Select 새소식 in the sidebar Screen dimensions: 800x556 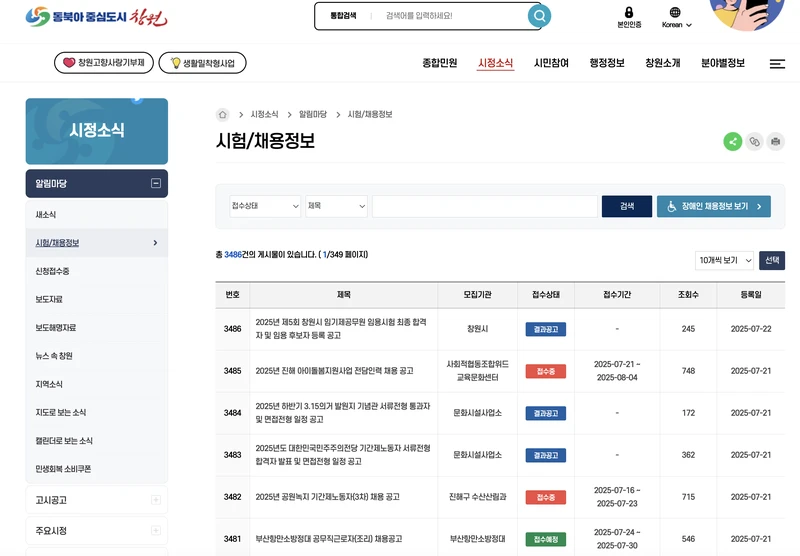click(96, 215)
